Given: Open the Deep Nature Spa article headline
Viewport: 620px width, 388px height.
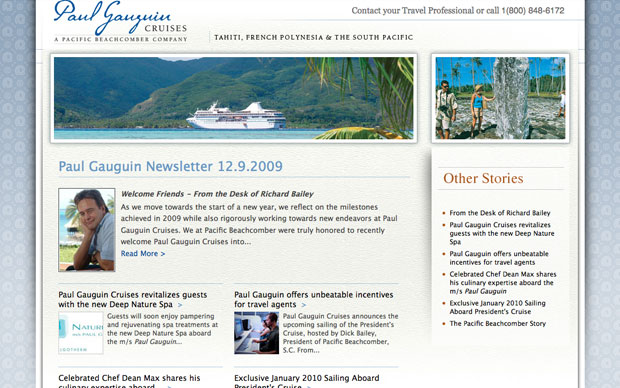Looking at the screenshot, I should pyautogui.click(x=132, y=299).
